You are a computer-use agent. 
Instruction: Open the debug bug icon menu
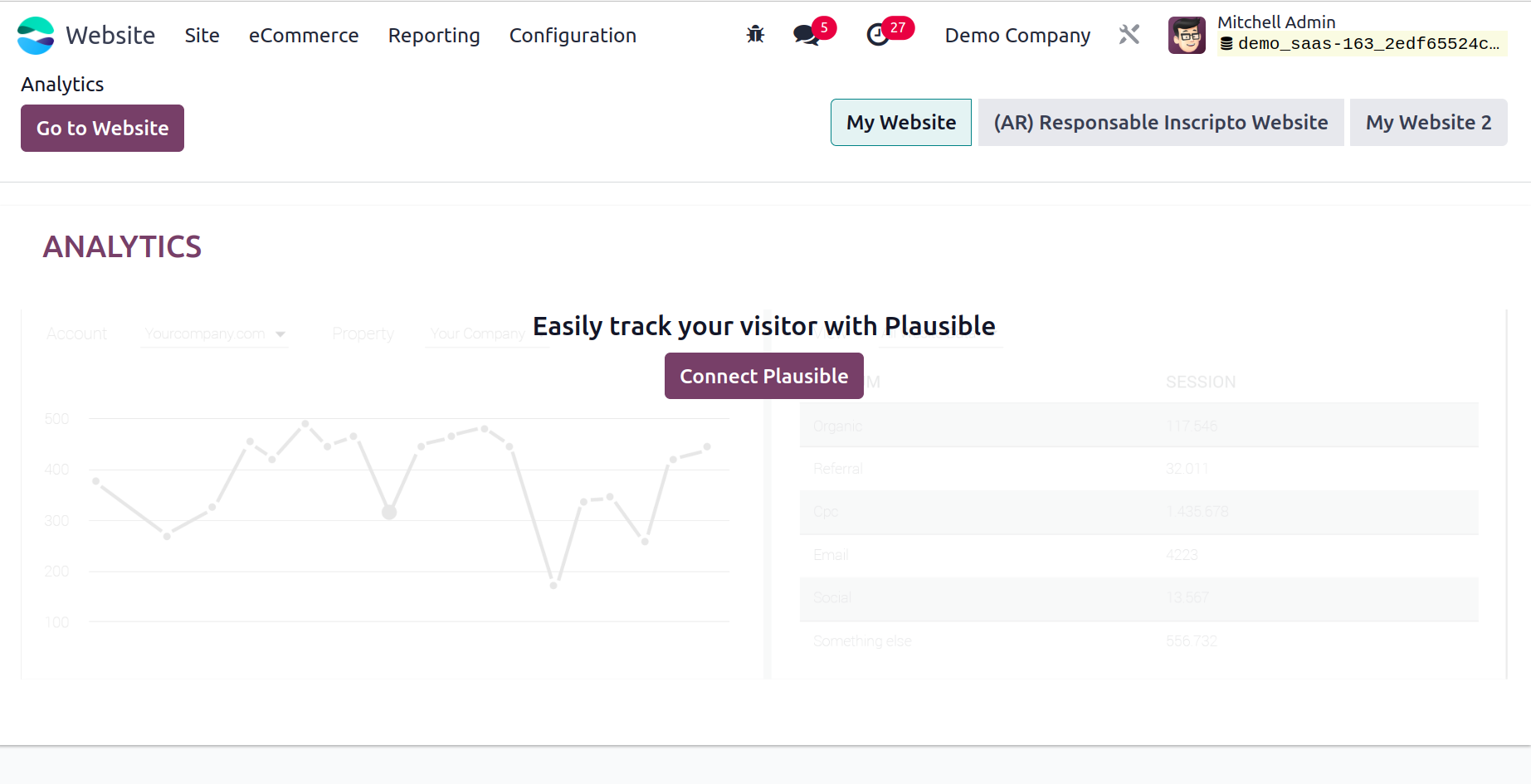pos(755,35)
